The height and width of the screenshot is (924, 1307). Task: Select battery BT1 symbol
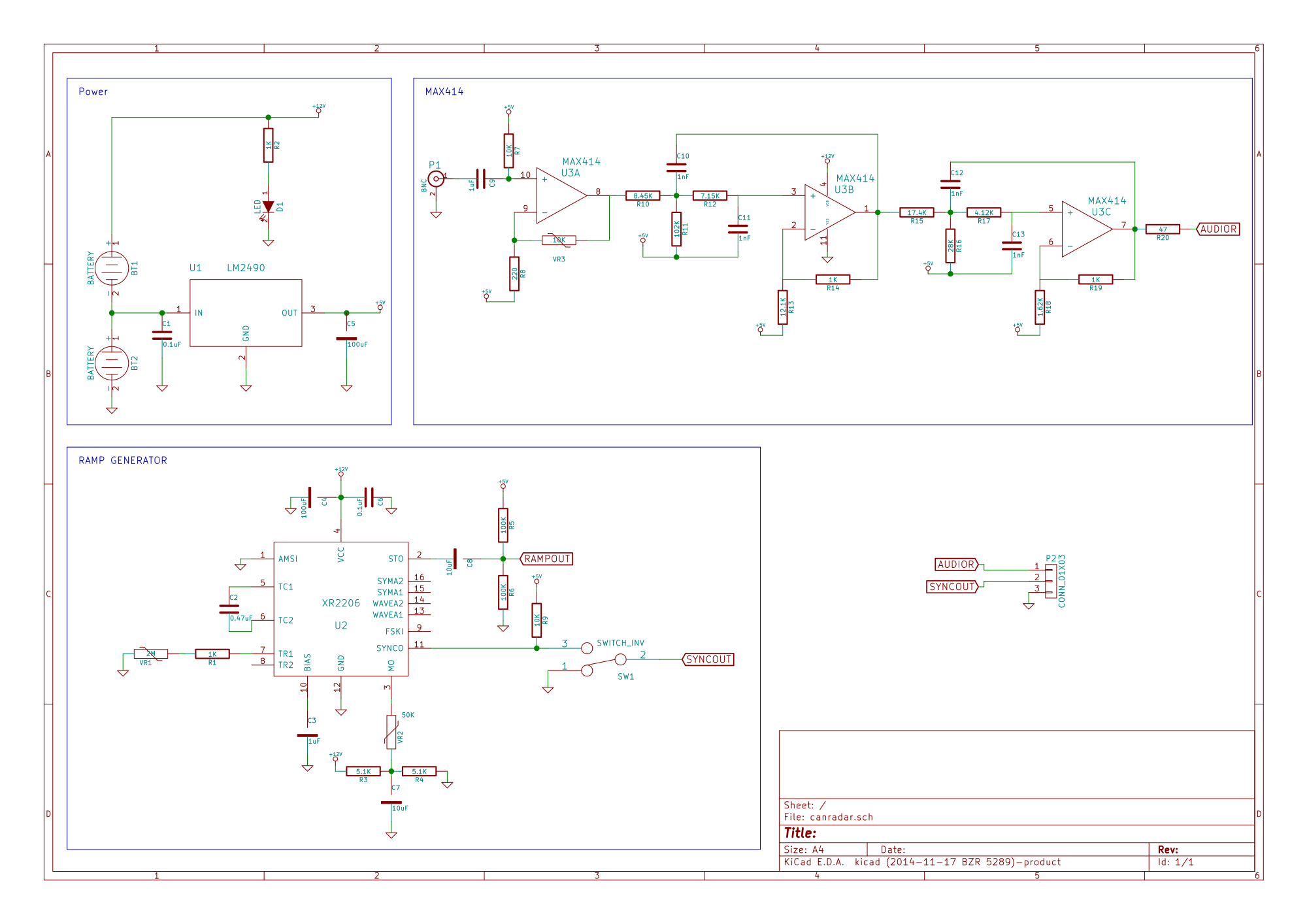point(112,268)
